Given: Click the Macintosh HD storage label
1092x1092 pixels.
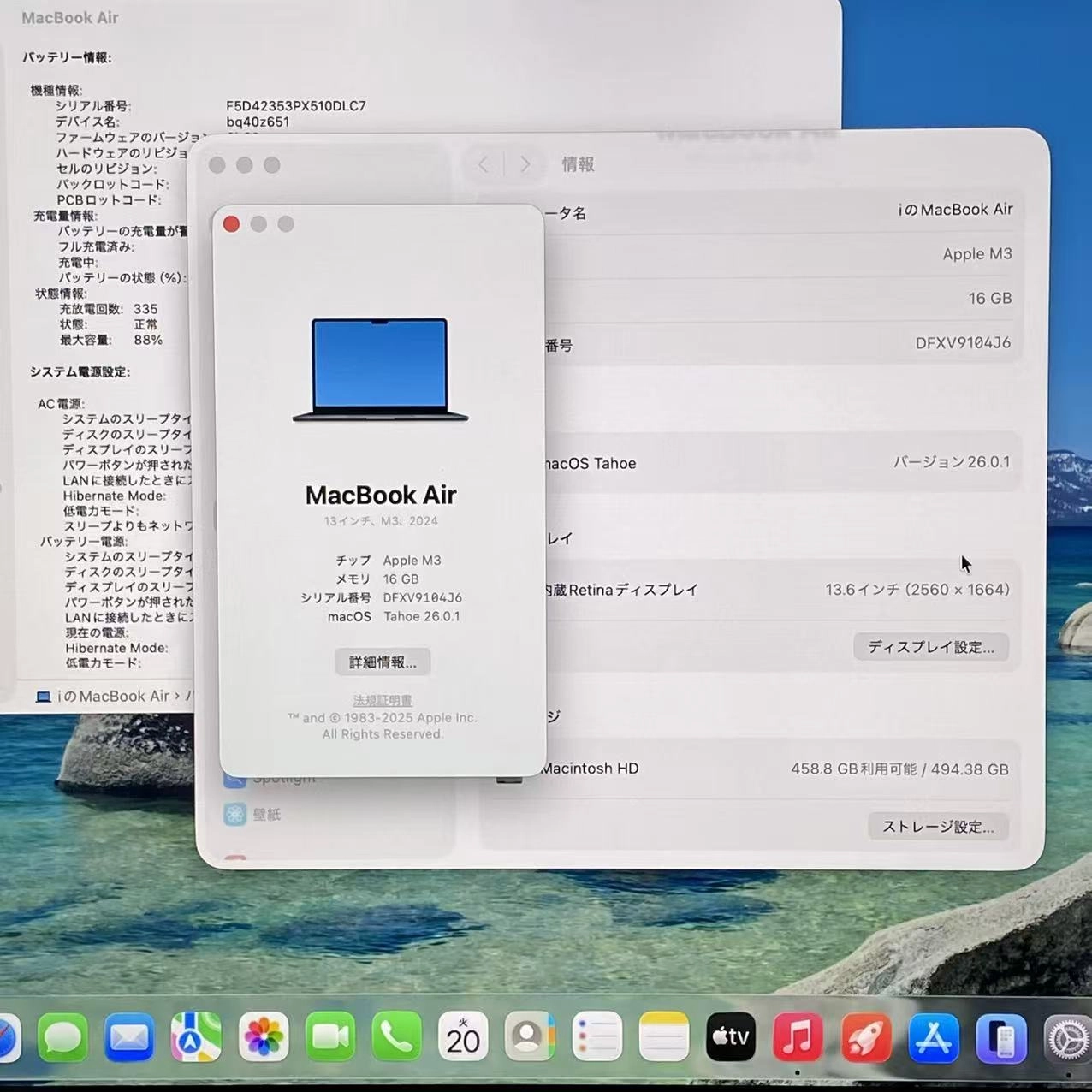Looking at the screenshot, I should pos(590,769).
